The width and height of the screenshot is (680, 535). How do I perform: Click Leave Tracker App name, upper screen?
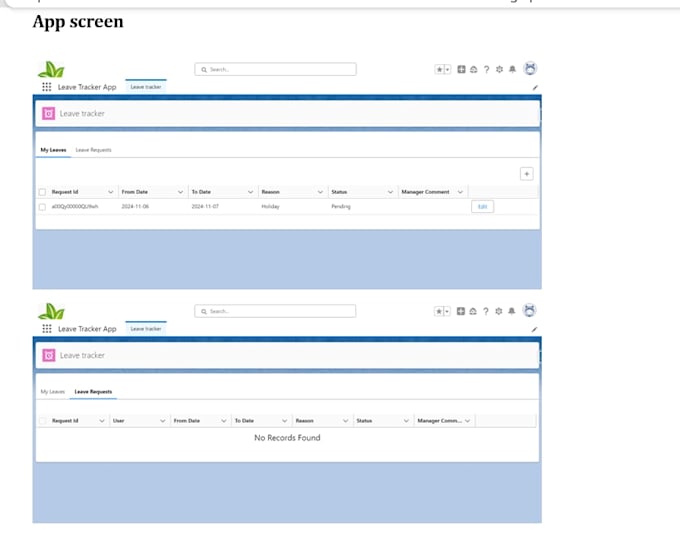[x=87, y=87]
